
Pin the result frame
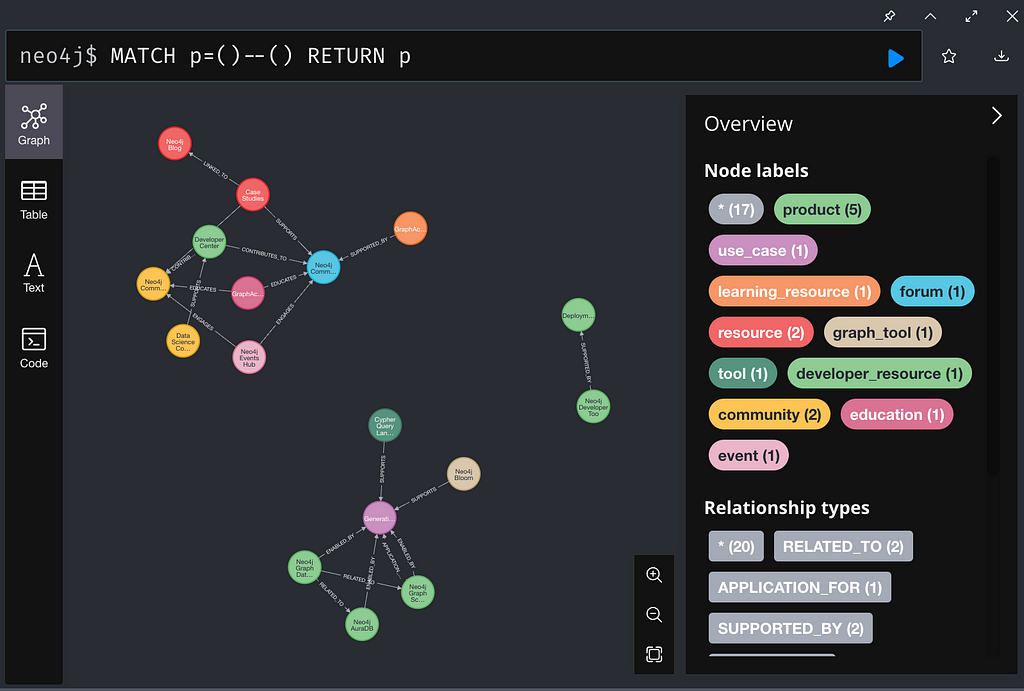tap(889, 16)
